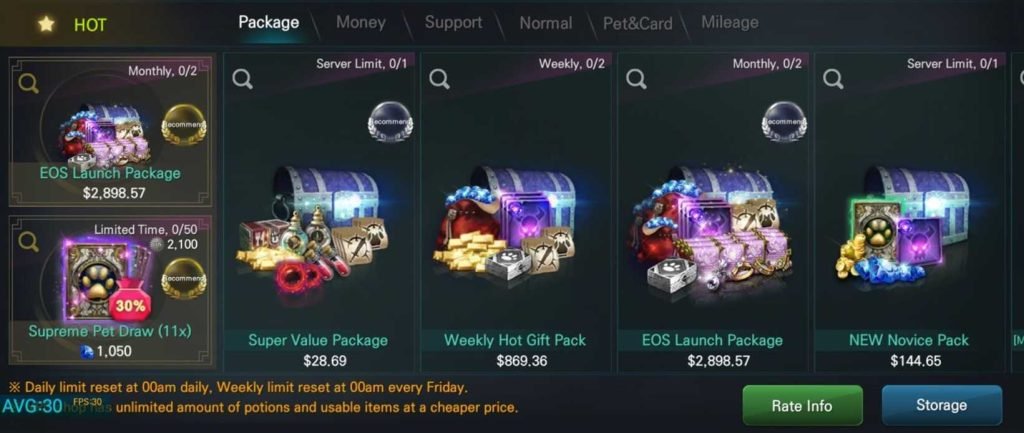Click the magnifier on Super Value Package

[242, 79]
